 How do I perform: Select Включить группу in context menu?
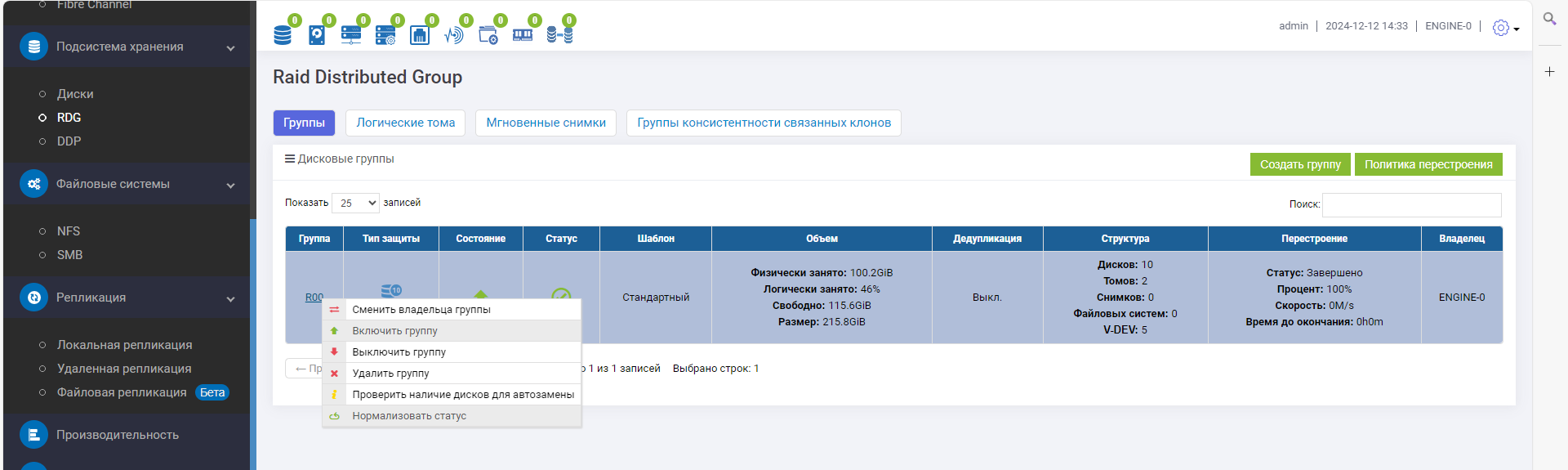click(x=452, y=331)
